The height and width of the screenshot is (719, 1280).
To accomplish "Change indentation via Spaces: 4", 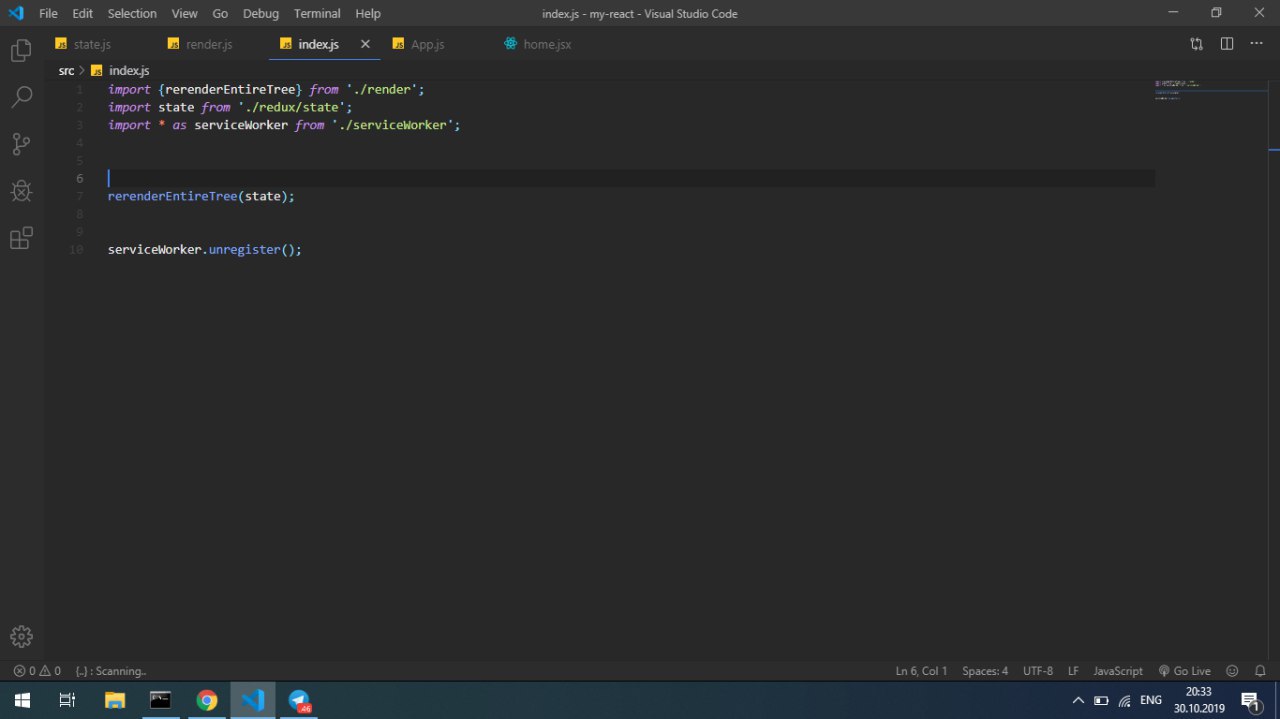I will [x=985, y=671].
